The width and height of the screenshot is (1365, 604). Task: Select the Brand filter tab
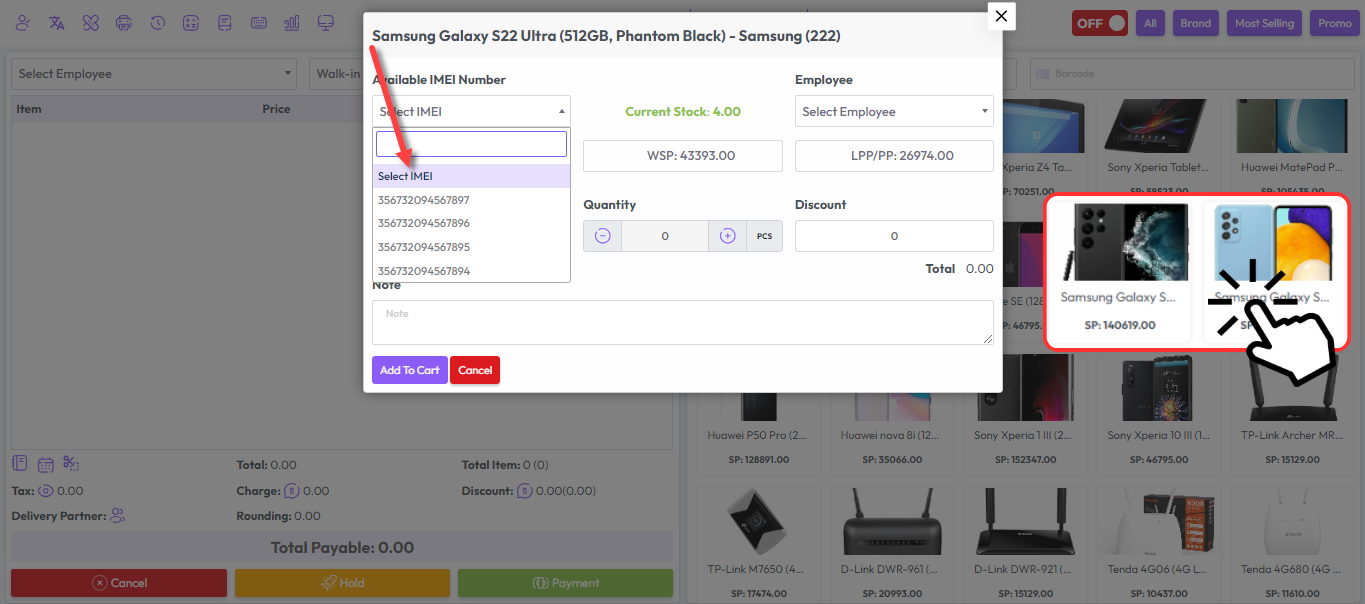coord(1195,22)
